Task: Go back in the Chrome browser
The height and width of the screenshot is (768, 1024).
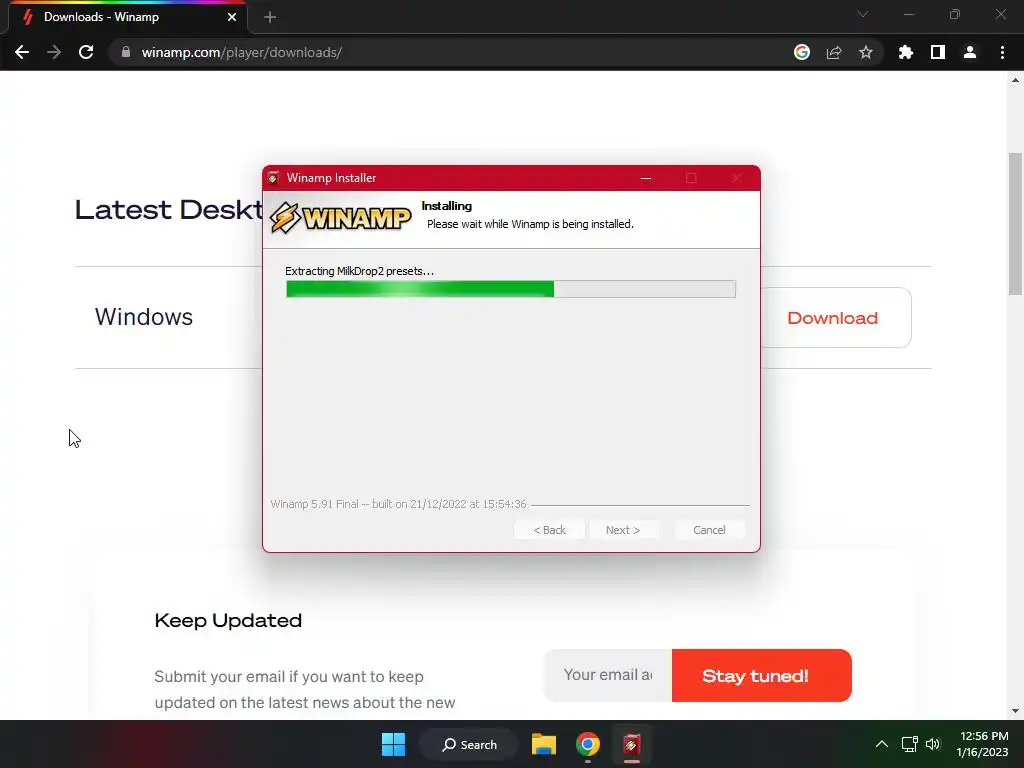Action: 22,52
